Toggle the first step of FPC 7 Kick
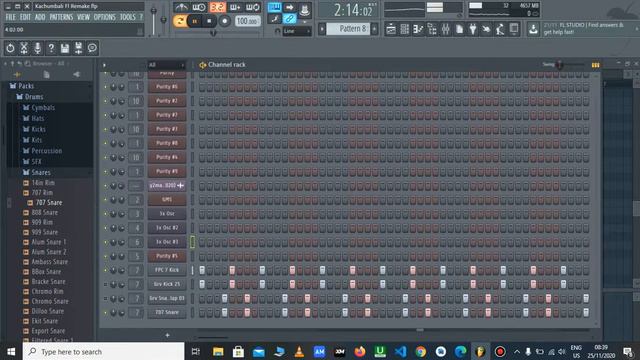640x360 pixels. click(202, 270)
